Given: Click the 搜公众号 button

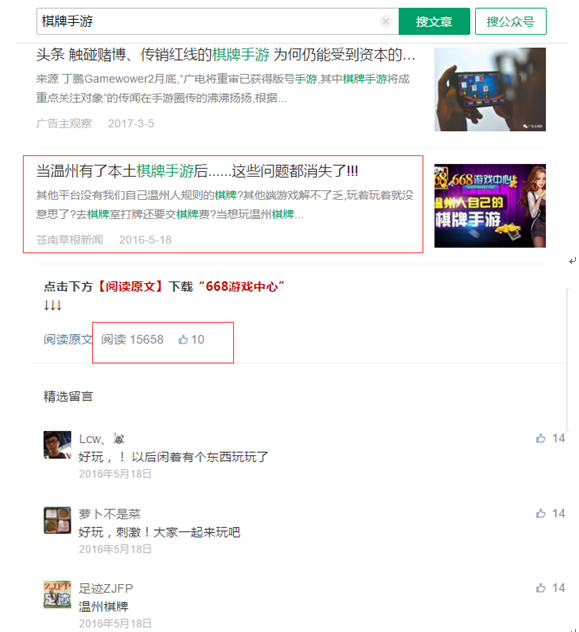Looking at the screenshot, I should tap(511, 21).
